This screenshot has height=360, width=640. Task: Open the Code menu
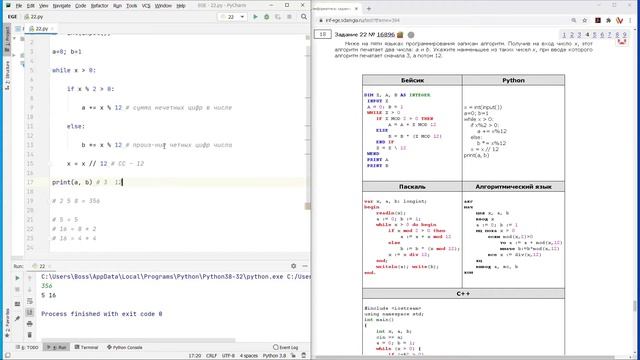point(80,6)
